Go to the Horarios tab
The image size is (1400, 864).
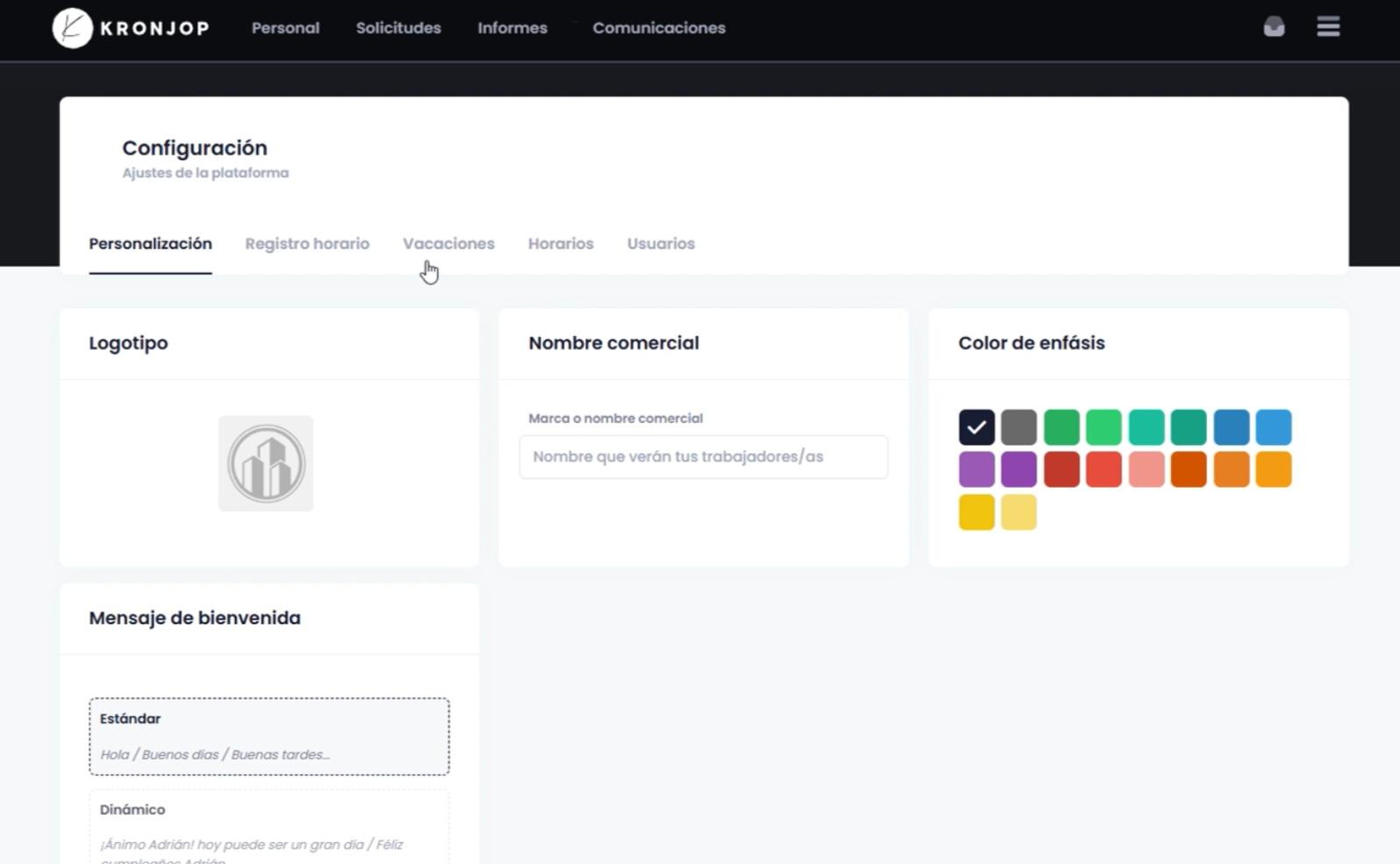pyautogui.click(x=561, y=244)
